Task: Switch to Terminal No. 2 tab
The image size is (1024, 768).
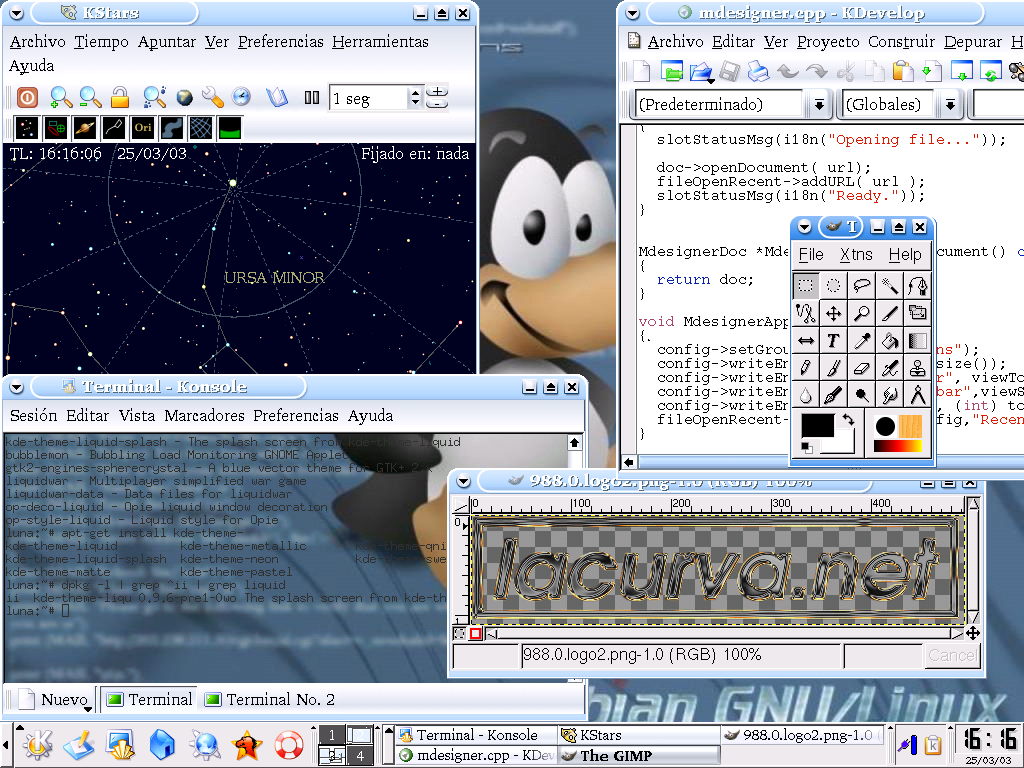Action: 270,699
